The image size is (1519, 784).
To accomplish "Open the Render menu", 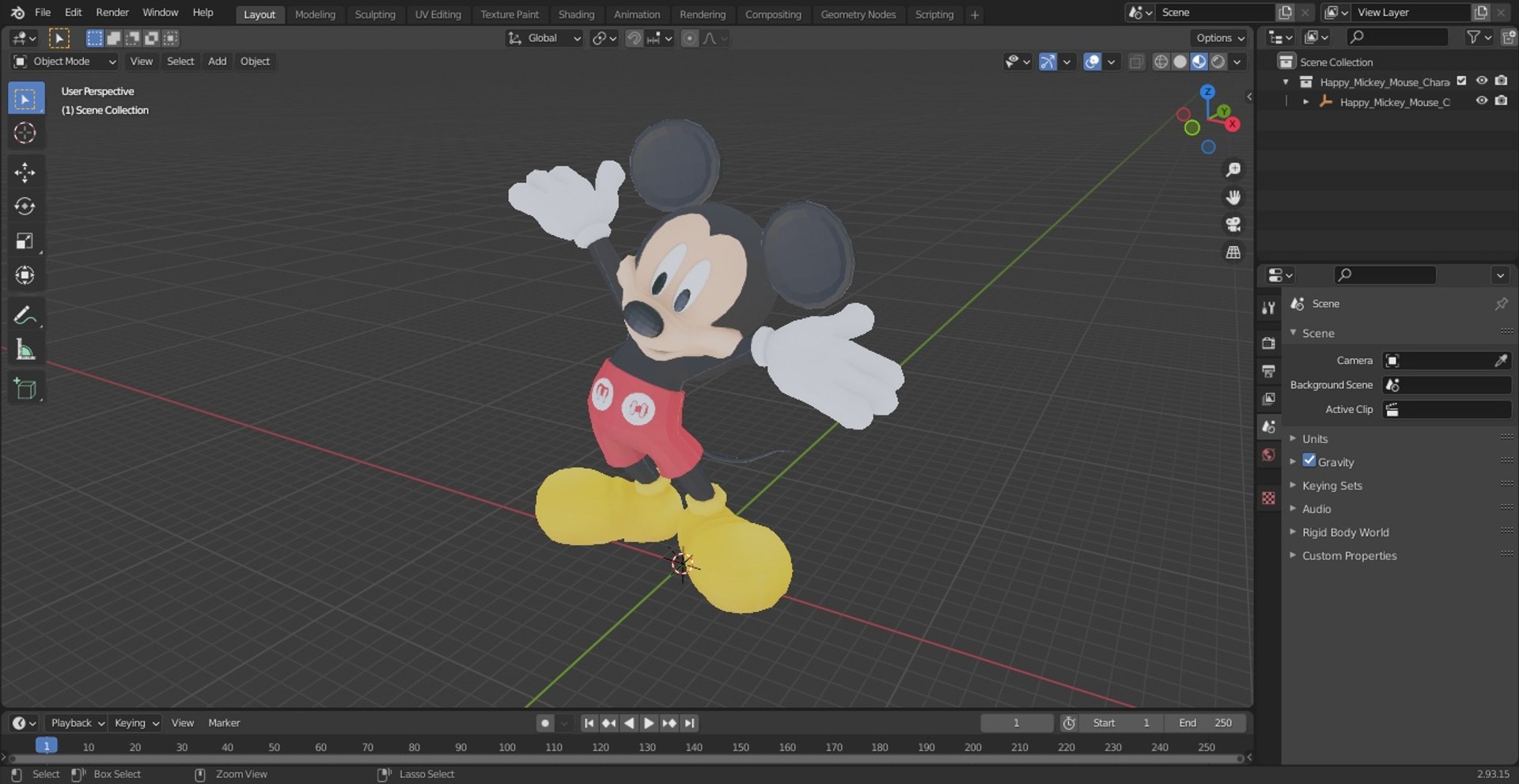I will click(112, 13).
